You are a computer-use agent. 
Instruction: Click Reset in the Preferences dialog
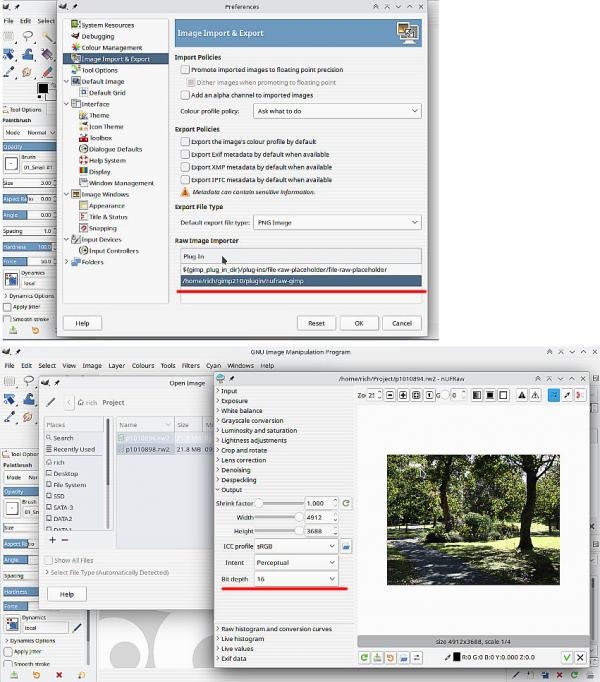(x=316, y=323)
